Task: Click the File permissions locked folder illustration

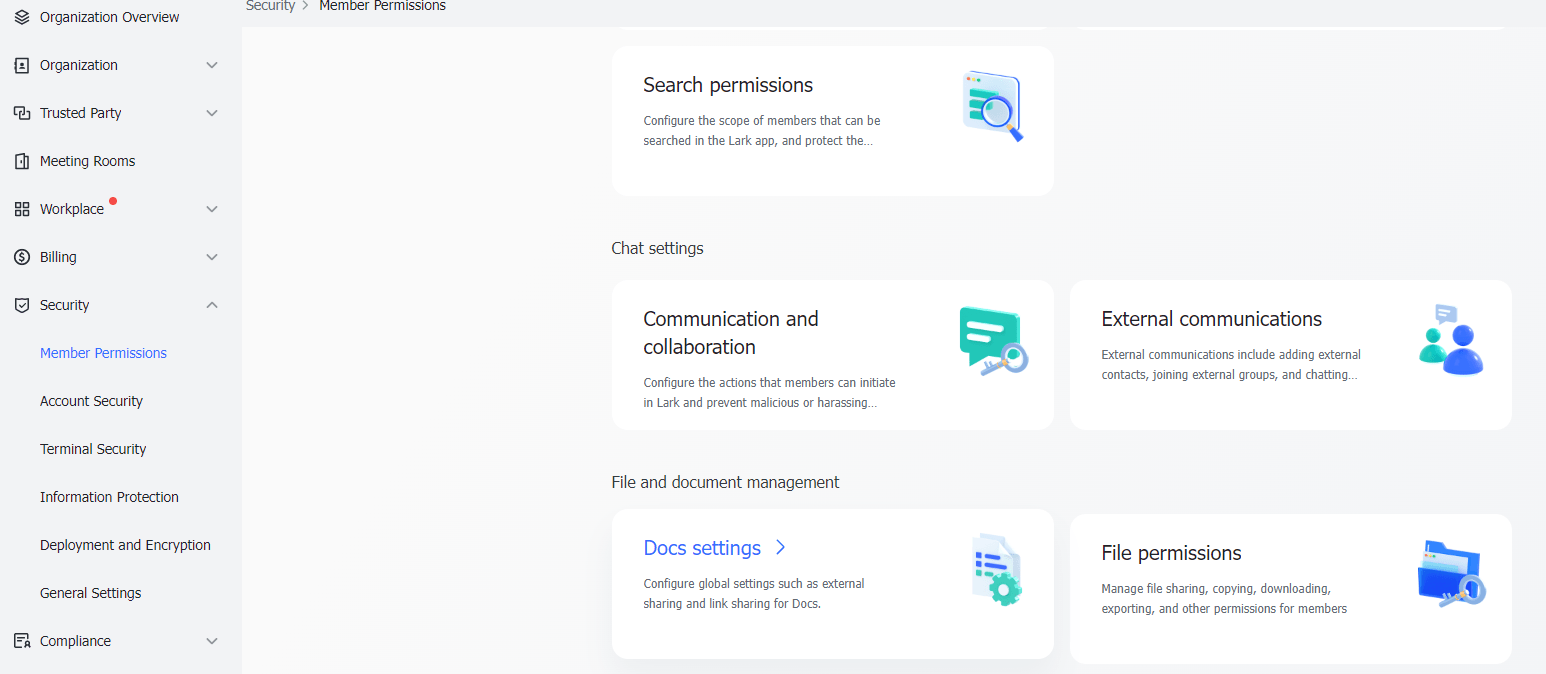Action: point(1450,572)
